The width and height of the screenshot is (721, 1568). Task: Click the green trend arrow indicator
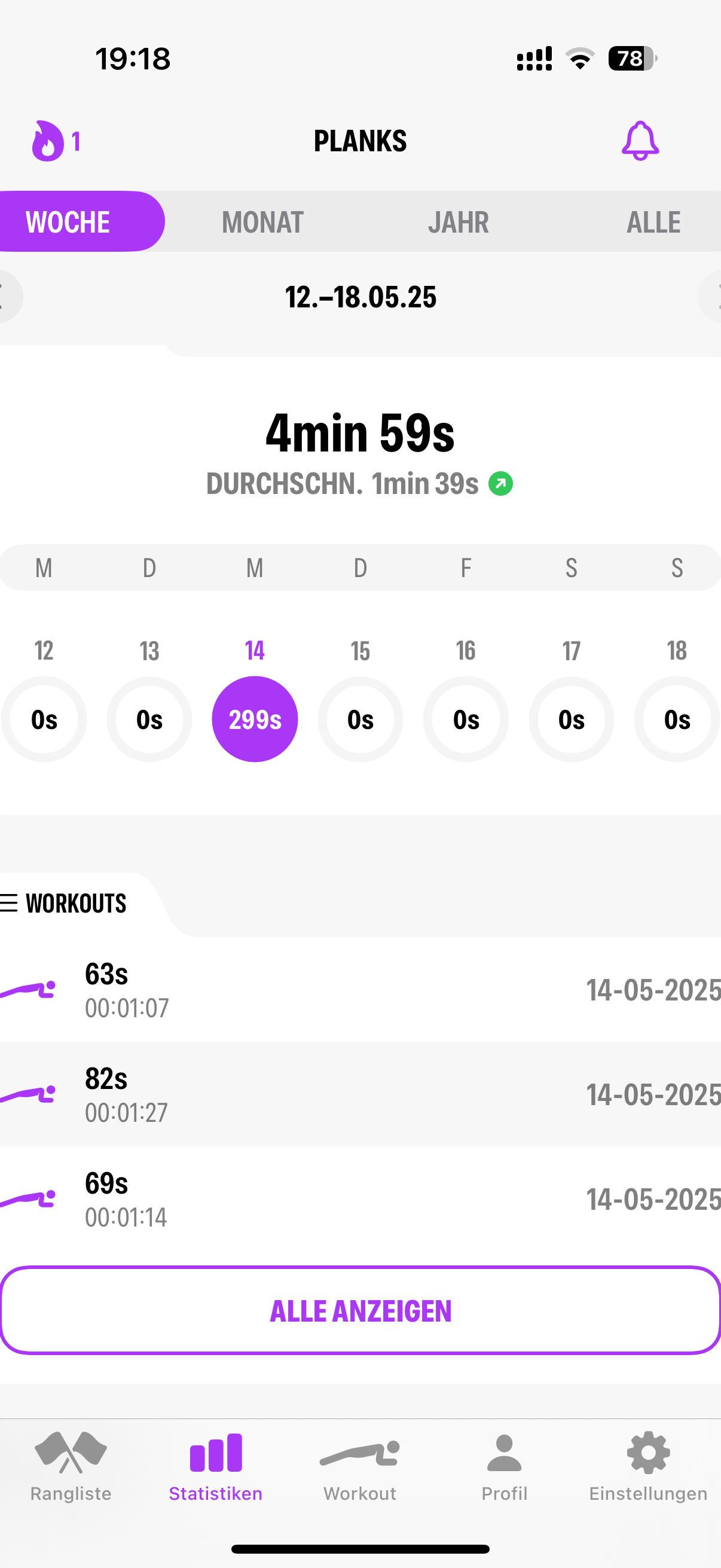[x=500, y=484]
